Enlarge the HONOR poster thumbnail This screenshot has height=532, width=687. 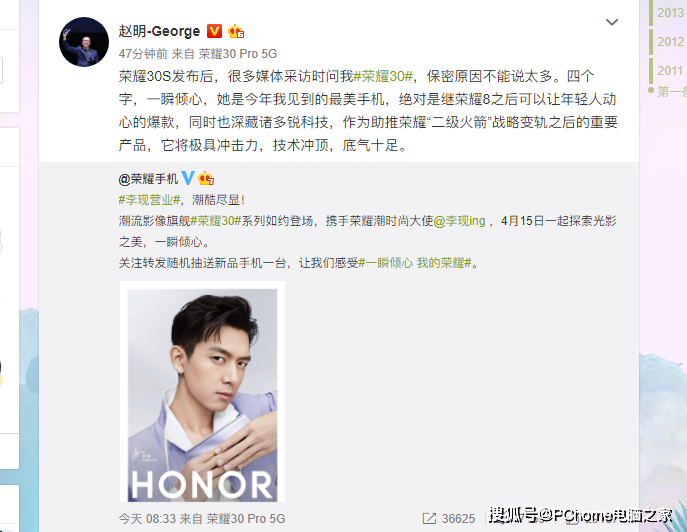(x=202, y=392)
